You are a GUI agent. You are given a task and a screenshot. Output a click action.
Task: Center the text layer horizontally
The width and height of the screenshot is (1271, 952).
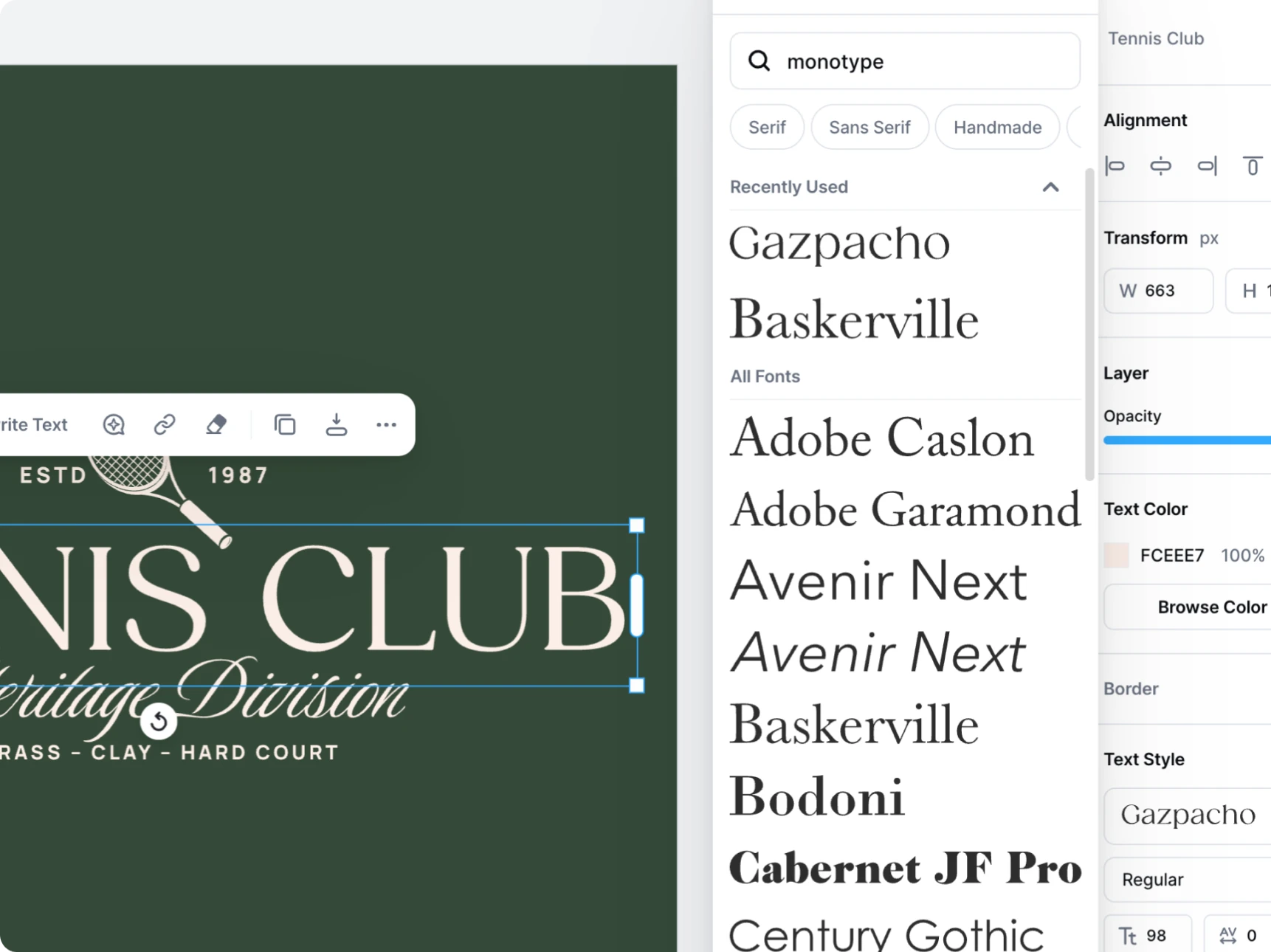[1161, 166]
